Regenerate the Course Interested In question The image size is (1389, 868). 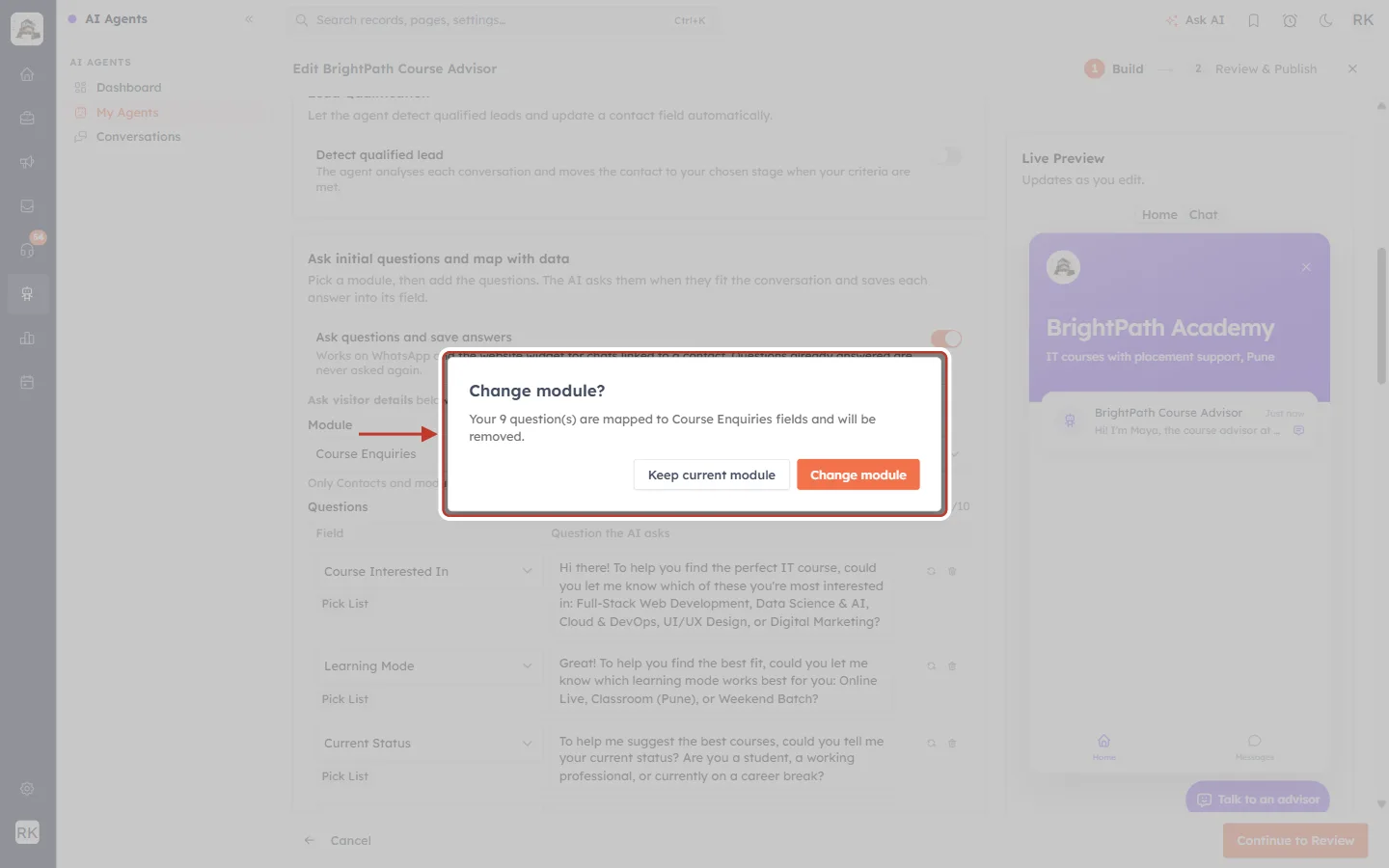[x=931, y=571]
